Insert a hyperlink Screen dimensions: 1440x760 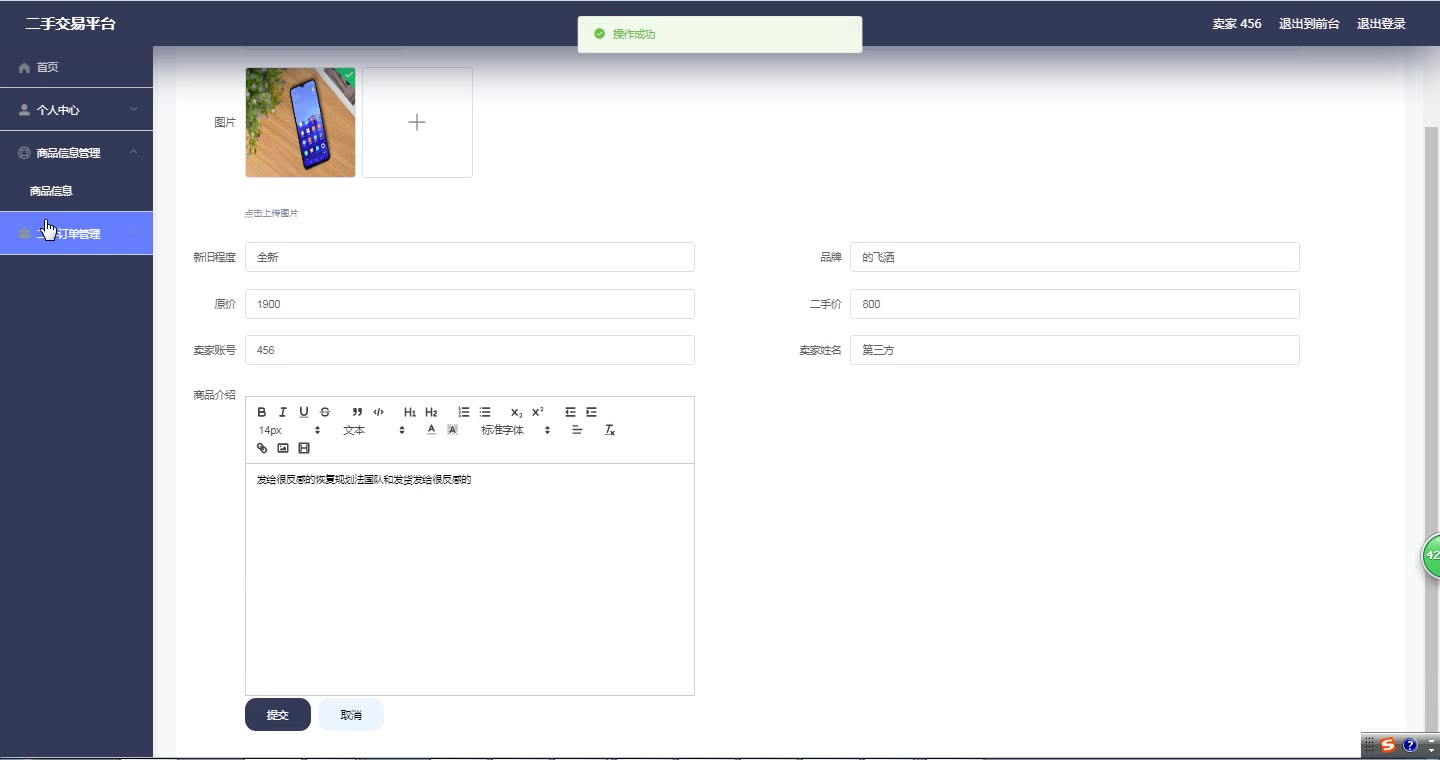(x=262, y=448)
